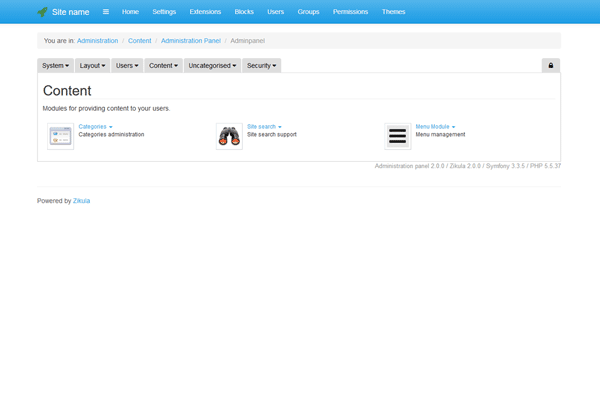Select the Content admin category tab
Image resolution: width=600 pixels, height=400 pixels.
pos(163,65)
